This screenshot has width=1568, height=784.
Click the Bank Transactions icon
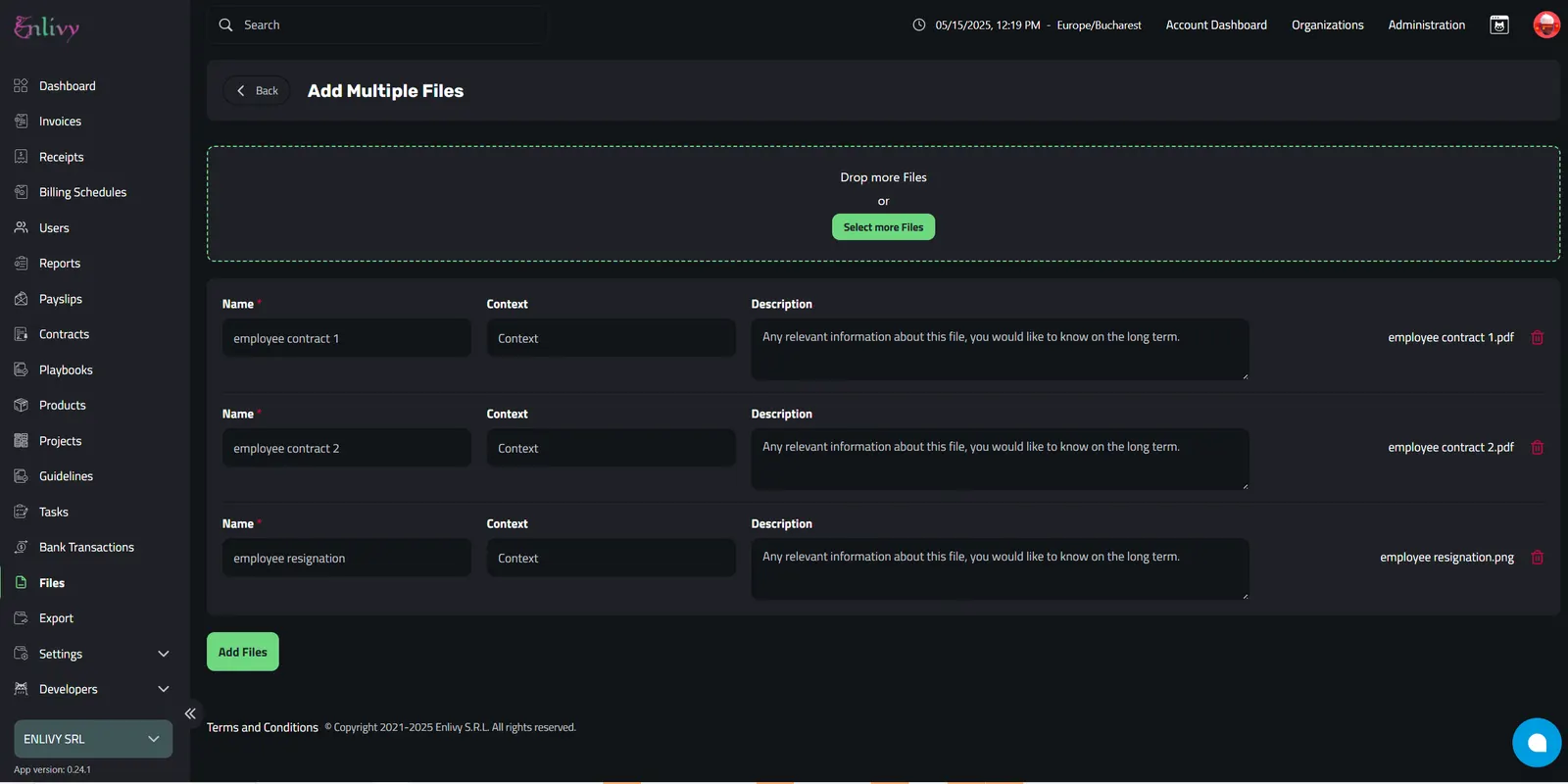21,547
